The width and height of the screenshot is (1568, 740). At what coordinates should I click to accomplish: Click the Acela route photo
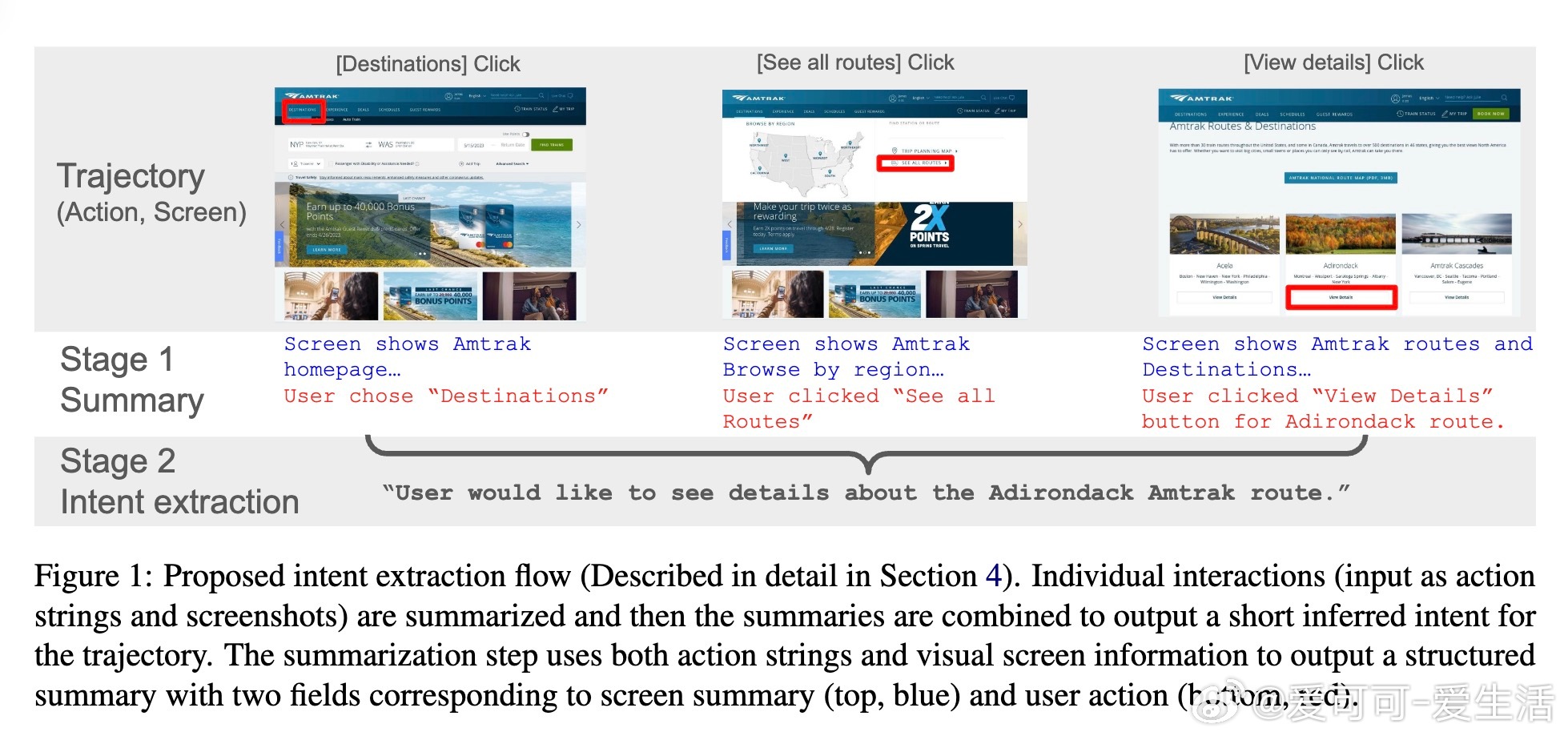(1224, 234)
